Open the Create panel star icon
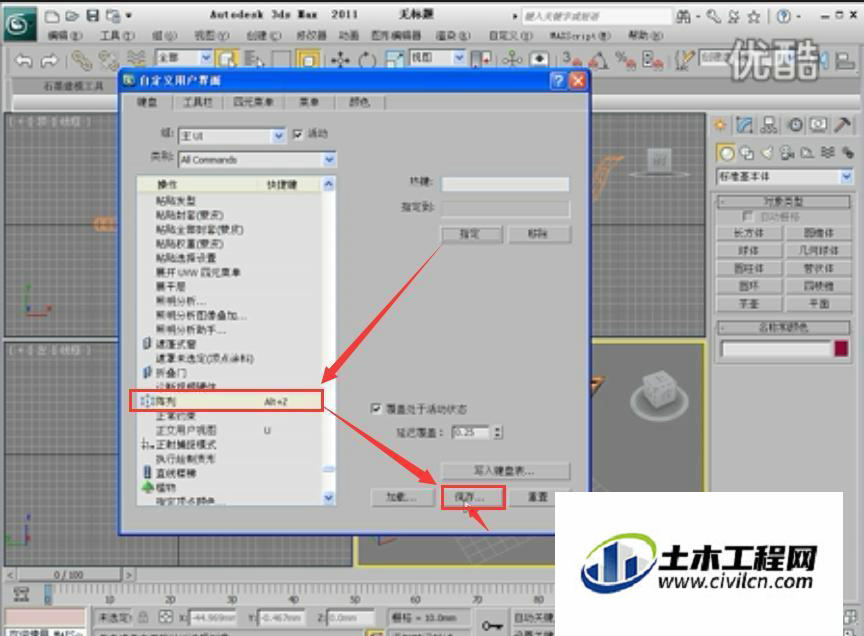The image size is (864, 636). [x=720, y=125]
